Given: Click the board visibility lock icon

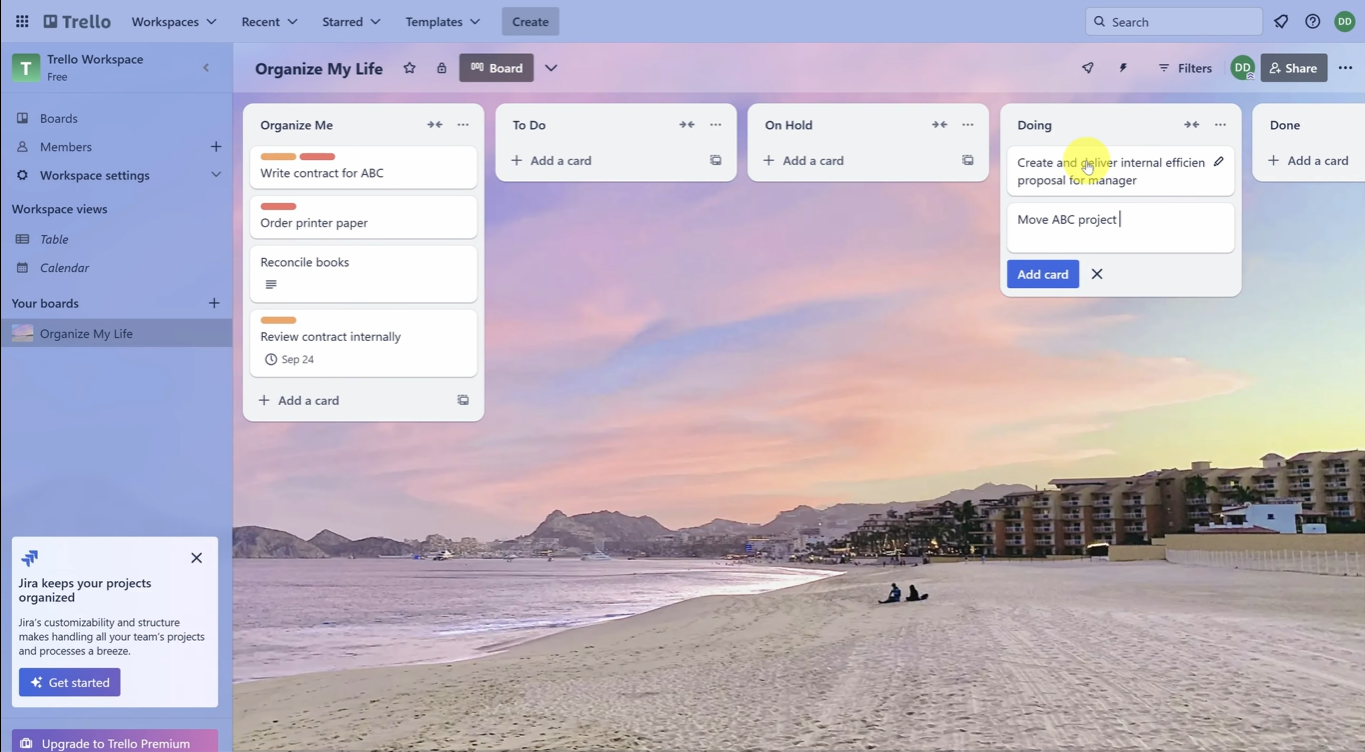Looking at the screenshot, I should point(441,68).
